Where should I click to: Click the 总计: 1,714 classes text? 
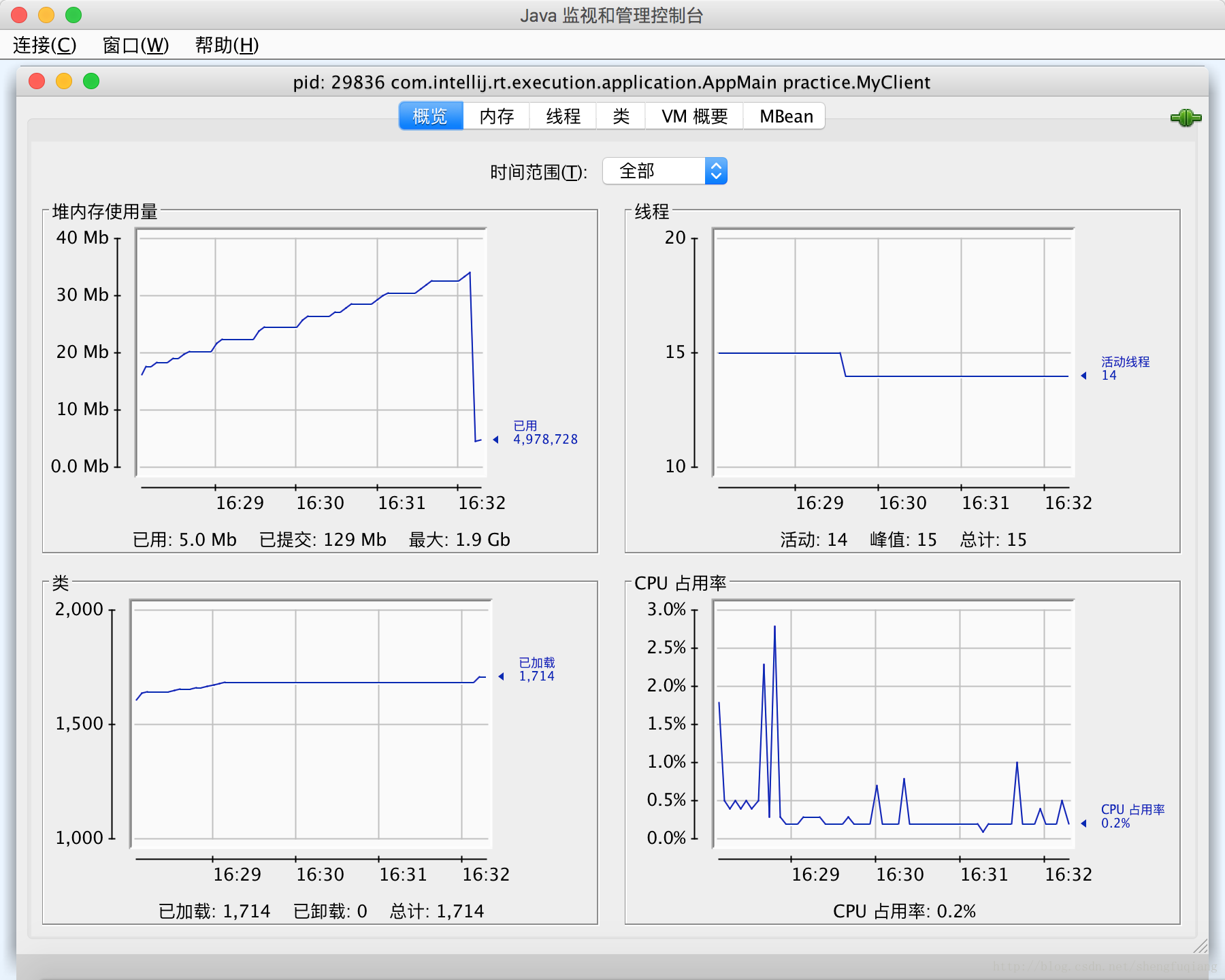pos(437,911)
